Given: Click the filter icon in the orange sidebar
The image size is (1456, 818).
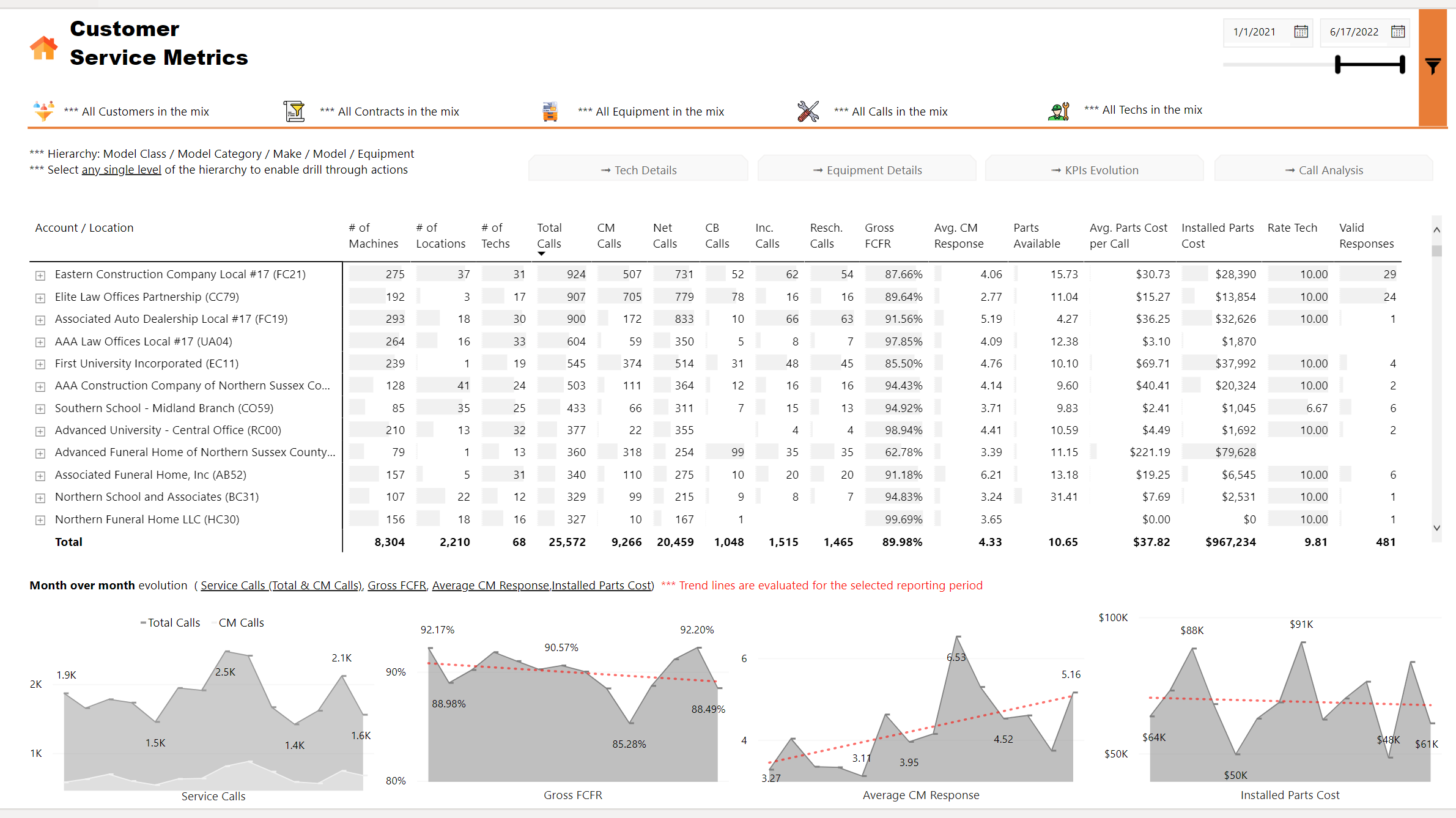Looking at the screenshot, I should (1433, 65).
